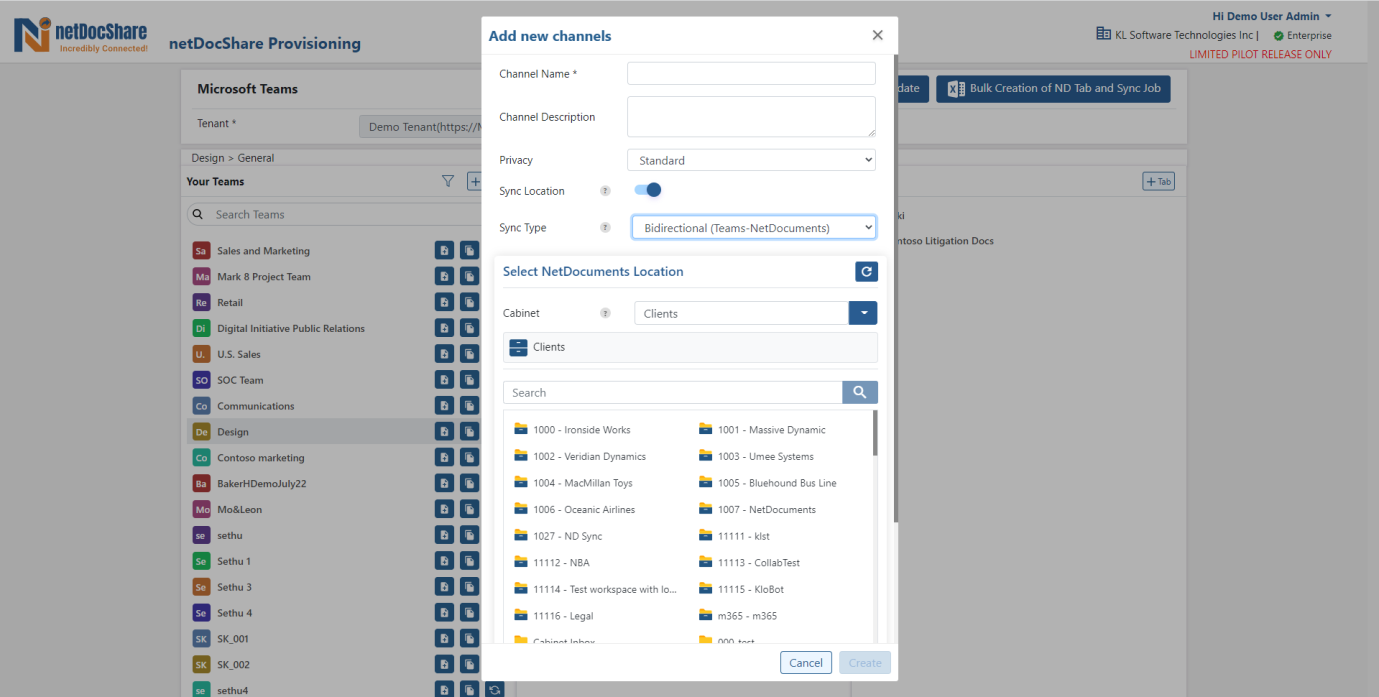Close the Add new channels dialog
1379x697 pixels.
coord(878,35)
